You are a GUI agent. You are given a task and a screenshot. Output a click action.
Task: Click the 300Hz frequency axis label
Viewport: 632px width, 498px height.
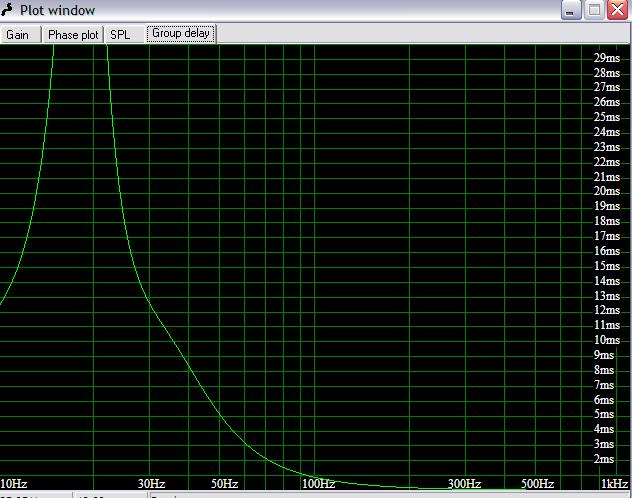pos(465,483)
